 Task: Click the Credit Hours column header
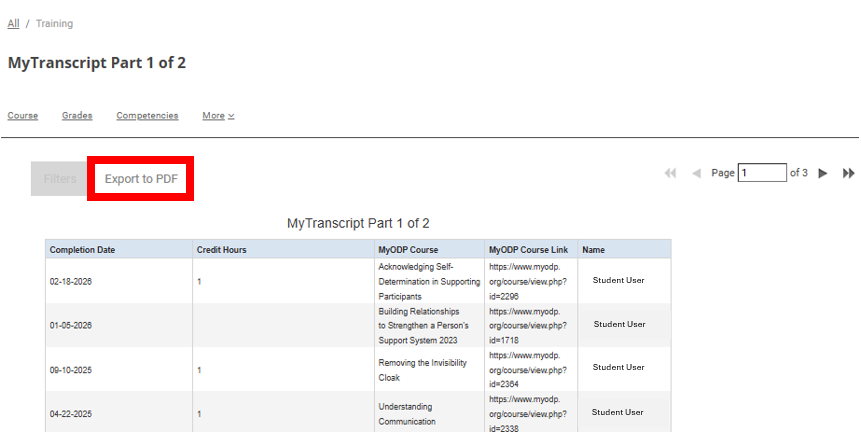point(221,249)
